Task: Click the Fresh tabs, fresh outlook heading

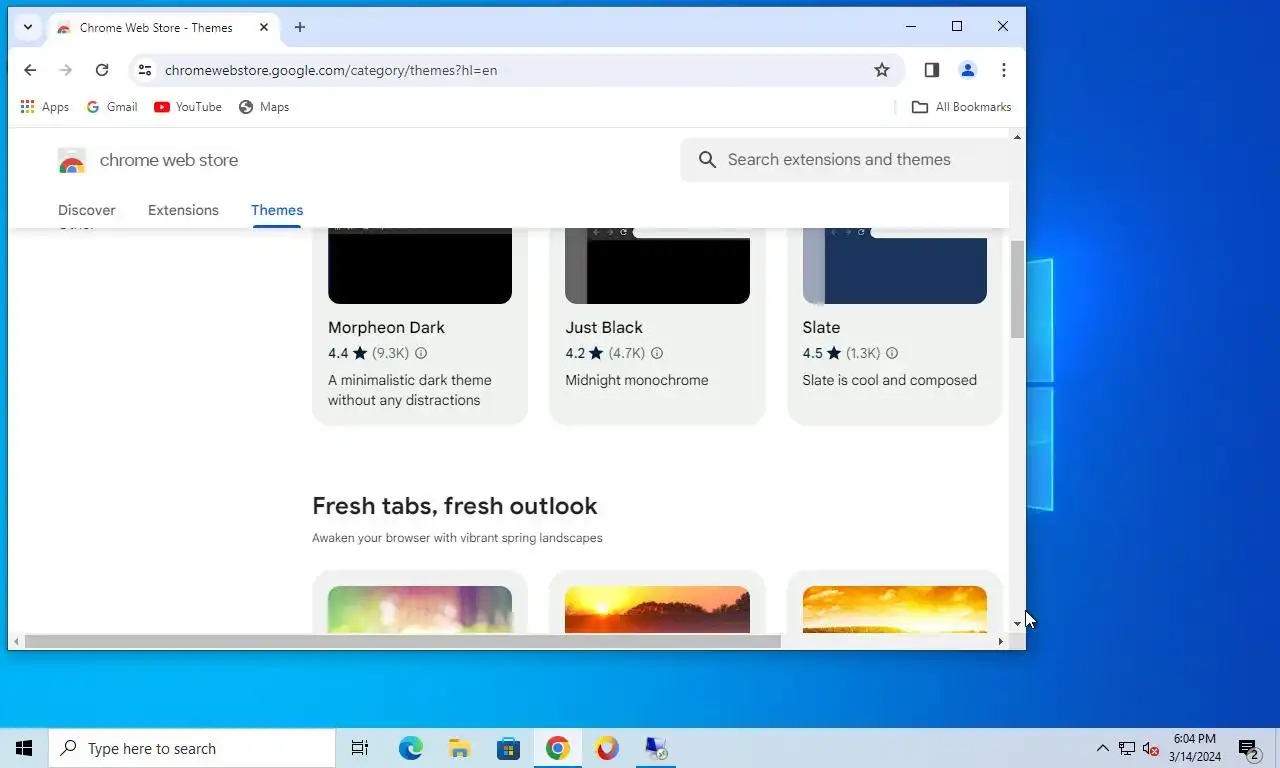Action: [x=455, y=506]
